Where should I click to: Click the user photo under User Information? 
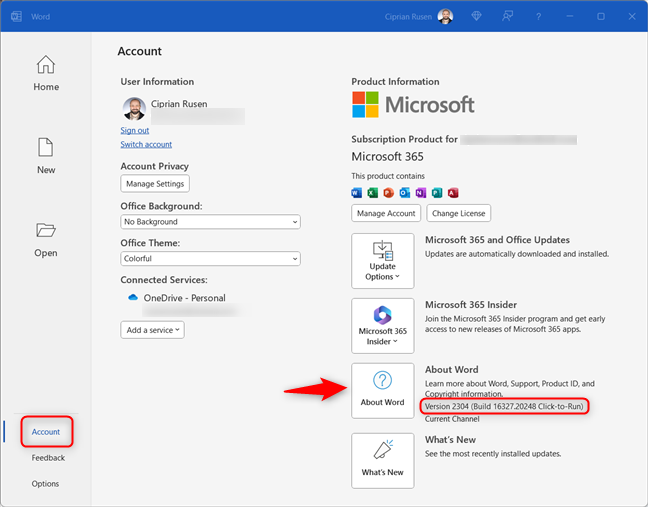click(134, 109)
